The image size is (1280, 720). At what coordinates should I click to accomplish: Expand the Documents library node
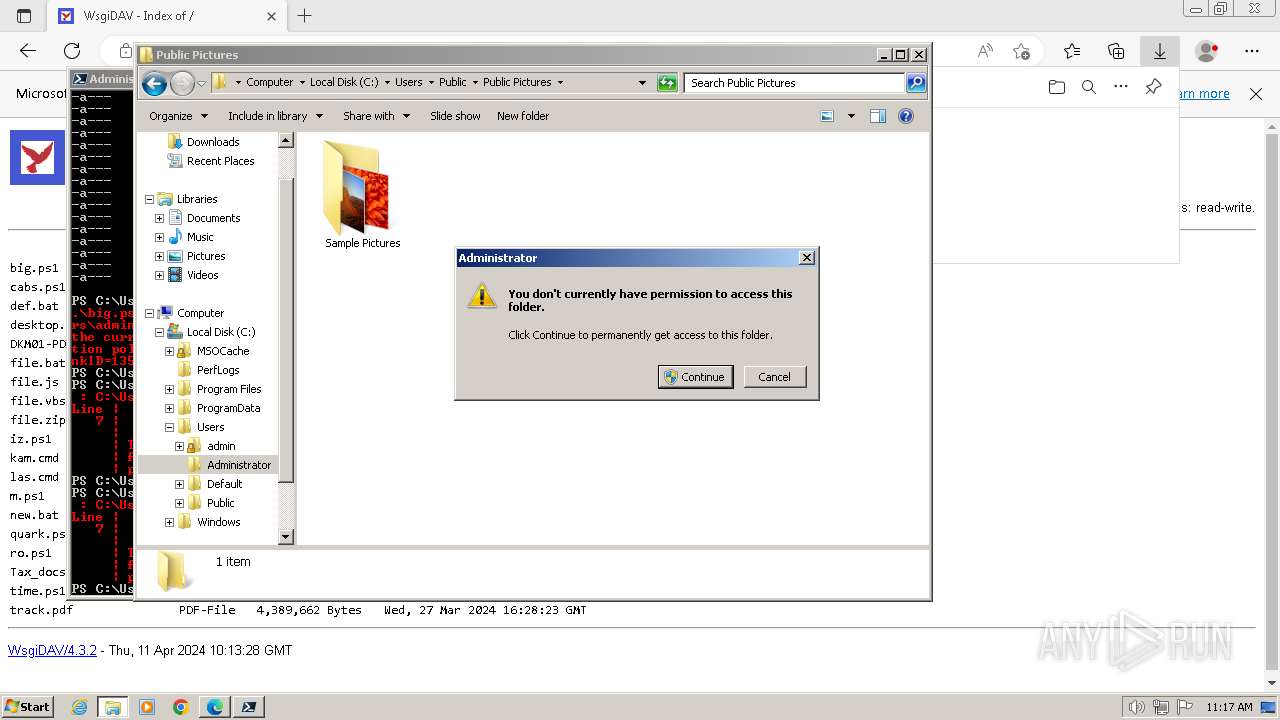click(159, 218)
